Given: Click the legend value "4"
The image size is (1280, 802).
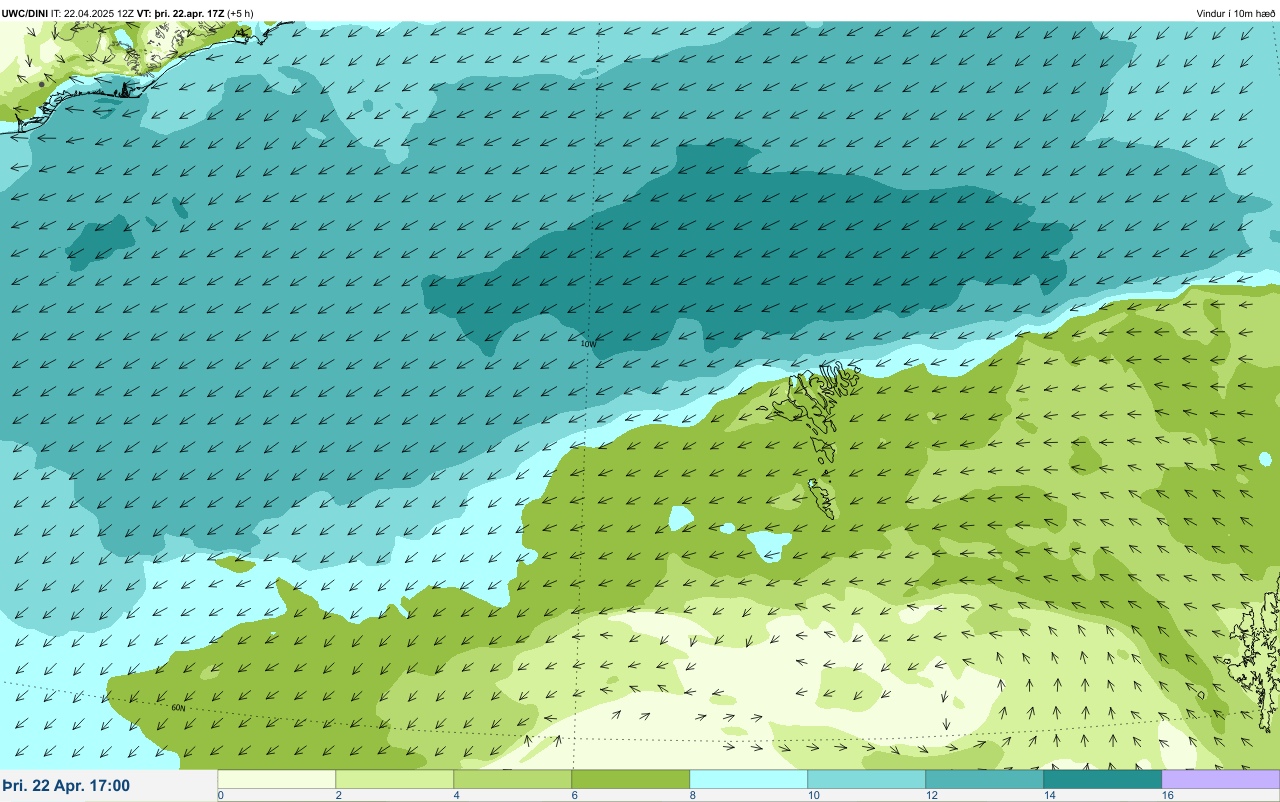Looking at the screenshot, I should (x=457, y=795).
